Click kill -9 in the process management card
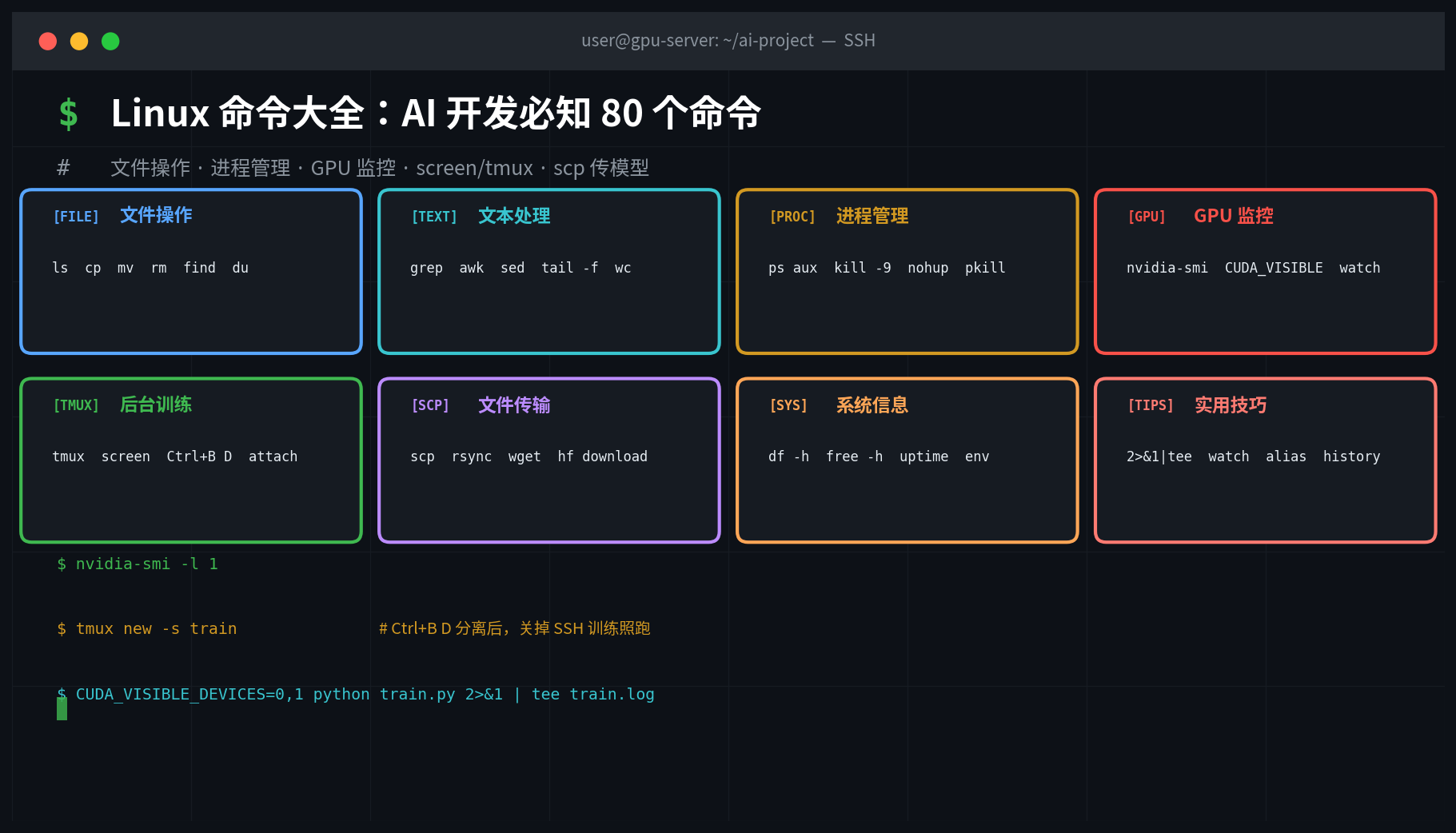 (x=862, y=268)
